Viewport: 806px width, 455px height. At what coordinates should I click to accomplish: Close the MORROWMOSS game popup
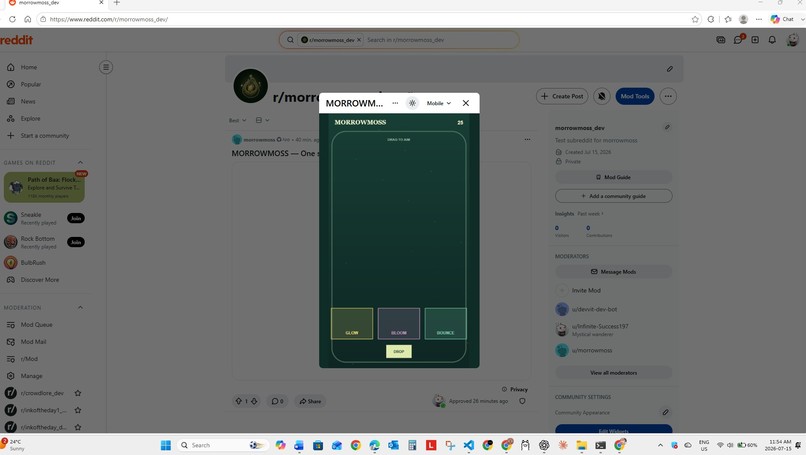(x=466, y=103)
